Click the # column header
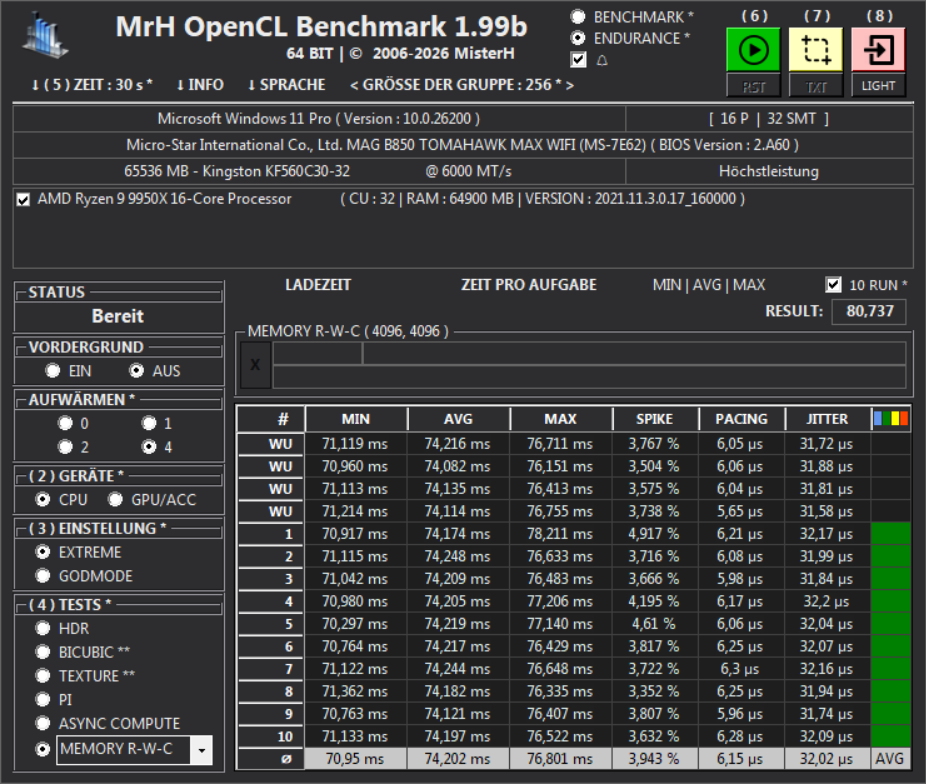Screen dimensions: 926x784 [271, 419]
